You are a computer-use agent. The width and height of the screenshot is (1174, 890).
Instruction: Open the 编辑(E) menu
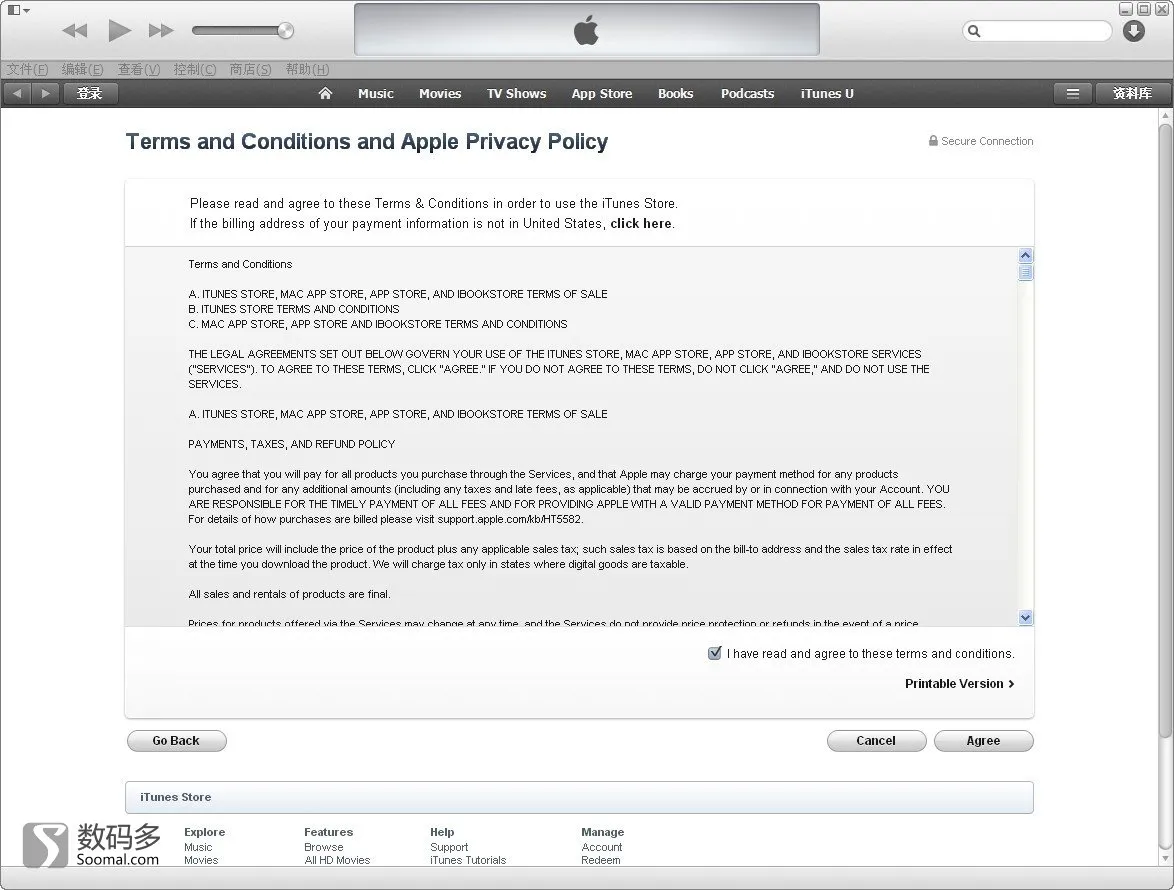click(82, 70)
